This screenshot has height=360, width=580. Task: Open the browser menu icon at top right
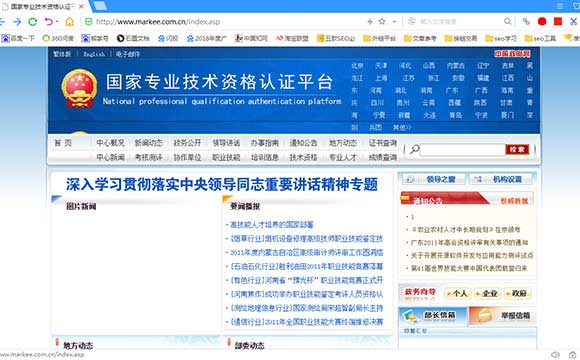560,6
